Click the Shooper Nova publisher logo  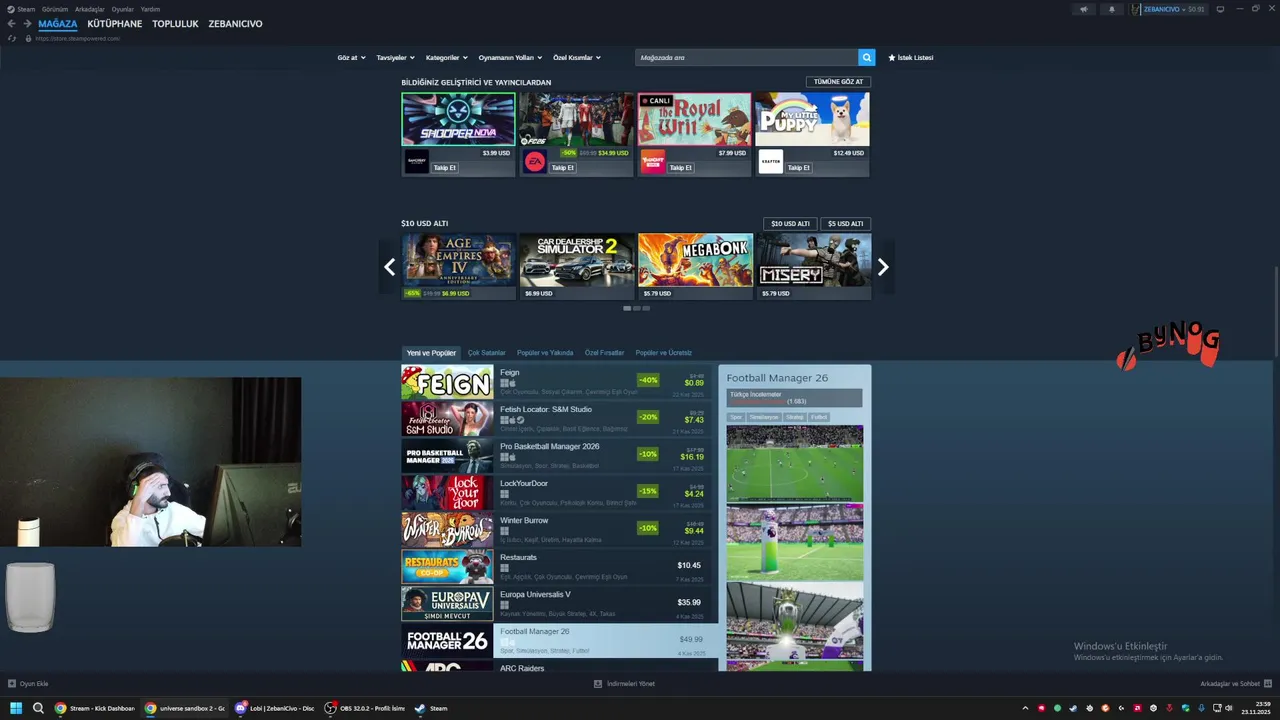click(417, 162)
